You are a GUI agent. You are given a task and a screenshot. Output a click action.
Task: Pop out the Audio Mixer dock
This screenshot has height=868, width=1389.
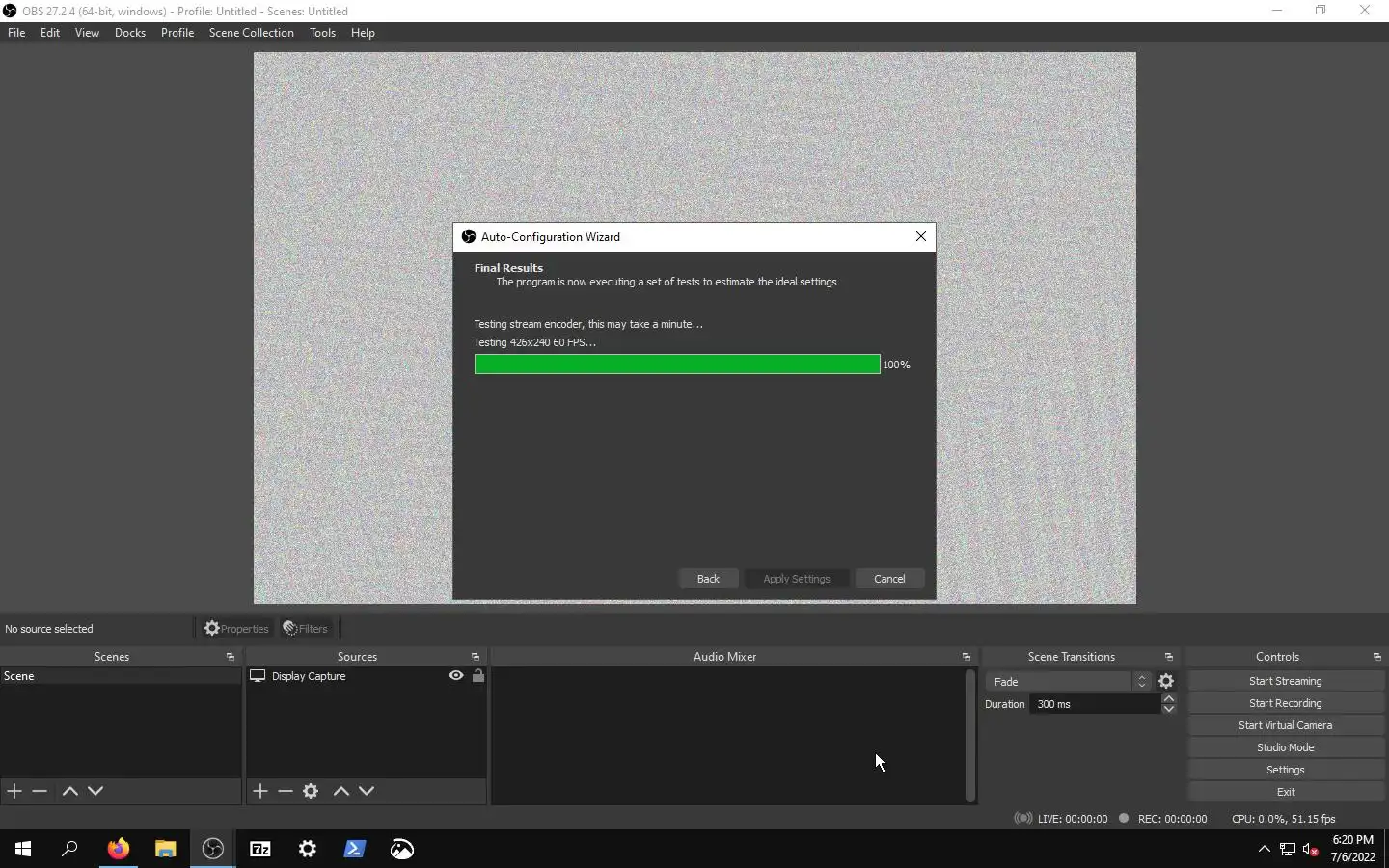[967, 657]
